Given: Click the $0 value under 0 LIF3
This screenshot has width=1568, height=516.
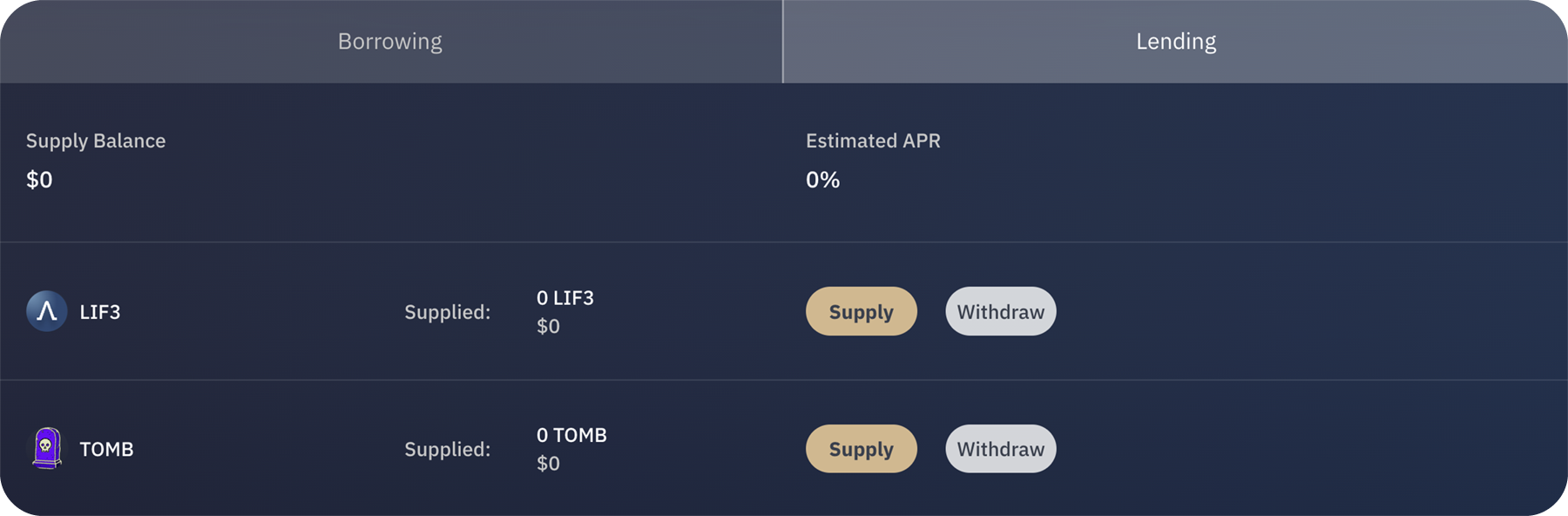Looking at the screenshot, I should tap(548, 326).
